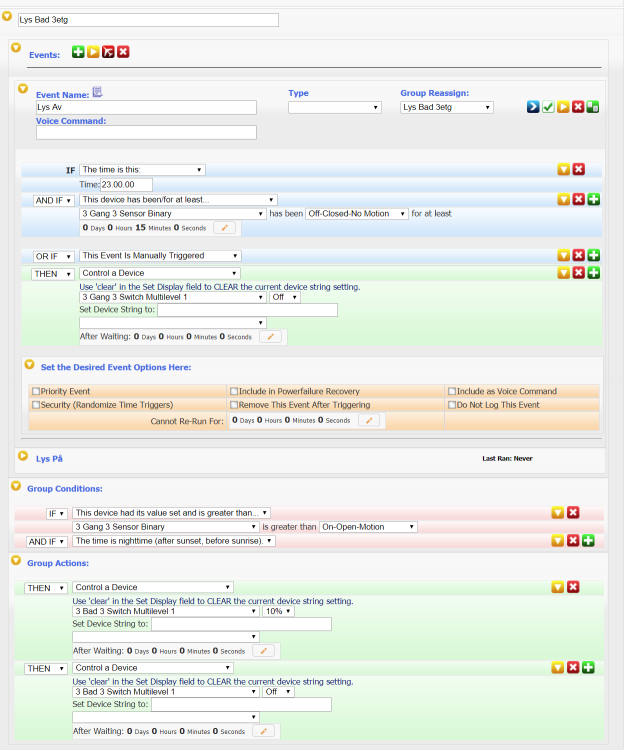
Task: Click the Lys Av event name field
Action: (x=146, y=107)
